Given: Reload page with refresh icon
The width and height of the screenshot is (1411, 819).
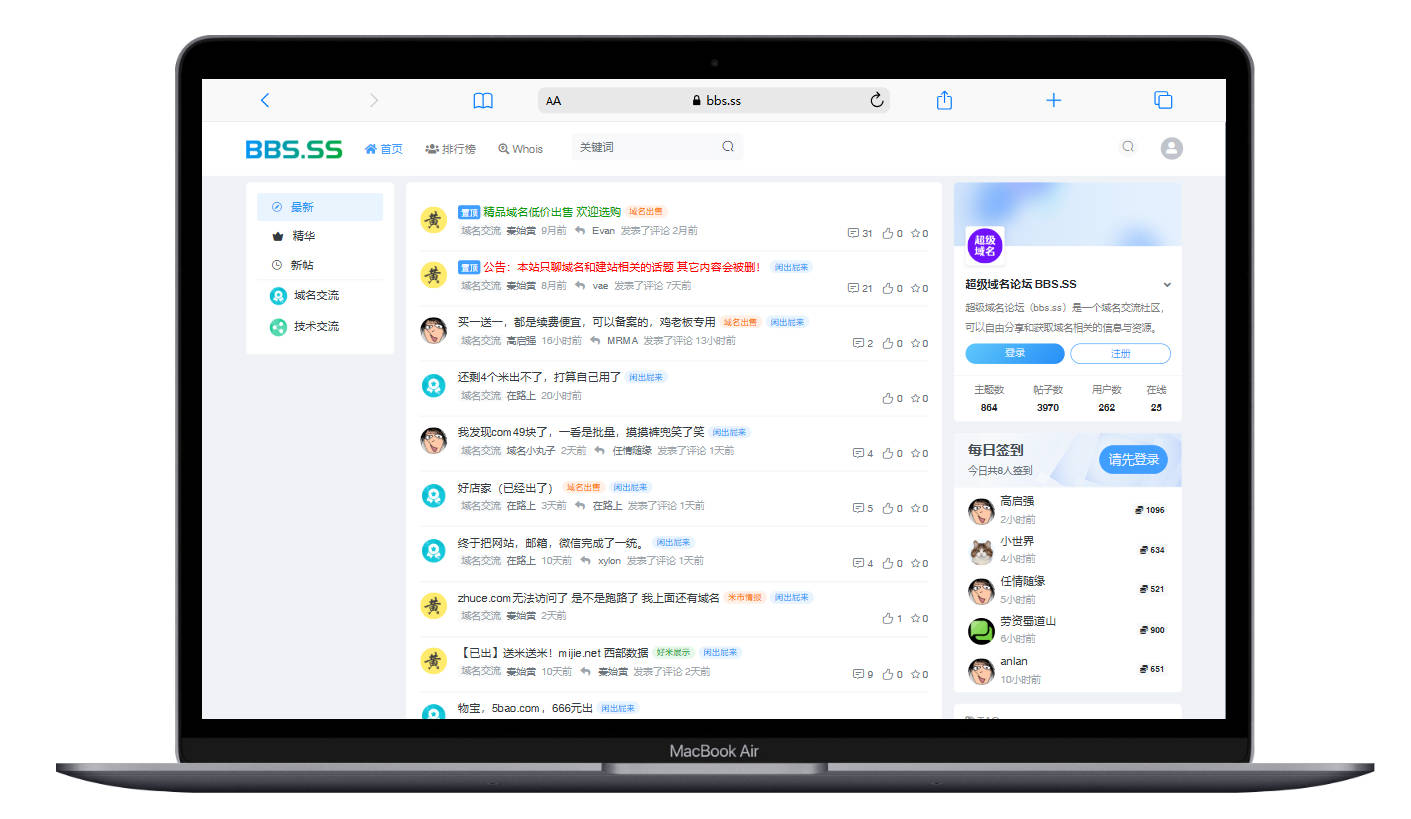Looking at the screenshot, I should coord(877,100).
